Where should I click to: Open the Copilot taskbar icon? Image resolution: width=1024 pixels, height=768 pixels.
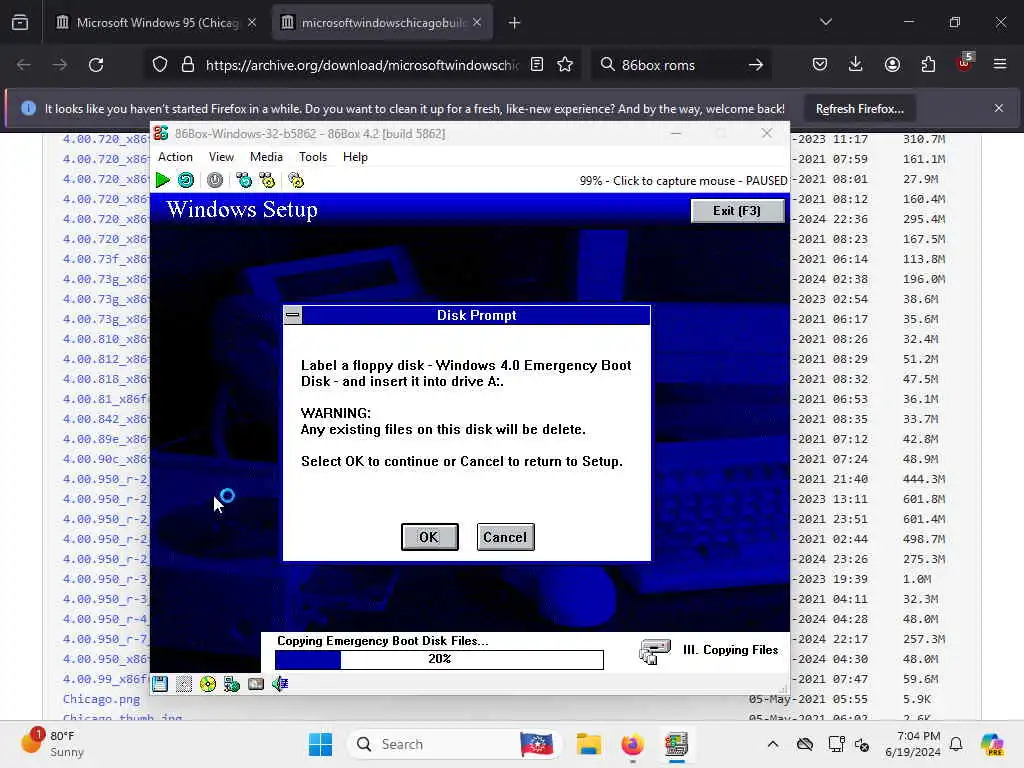tap(993, 744)
